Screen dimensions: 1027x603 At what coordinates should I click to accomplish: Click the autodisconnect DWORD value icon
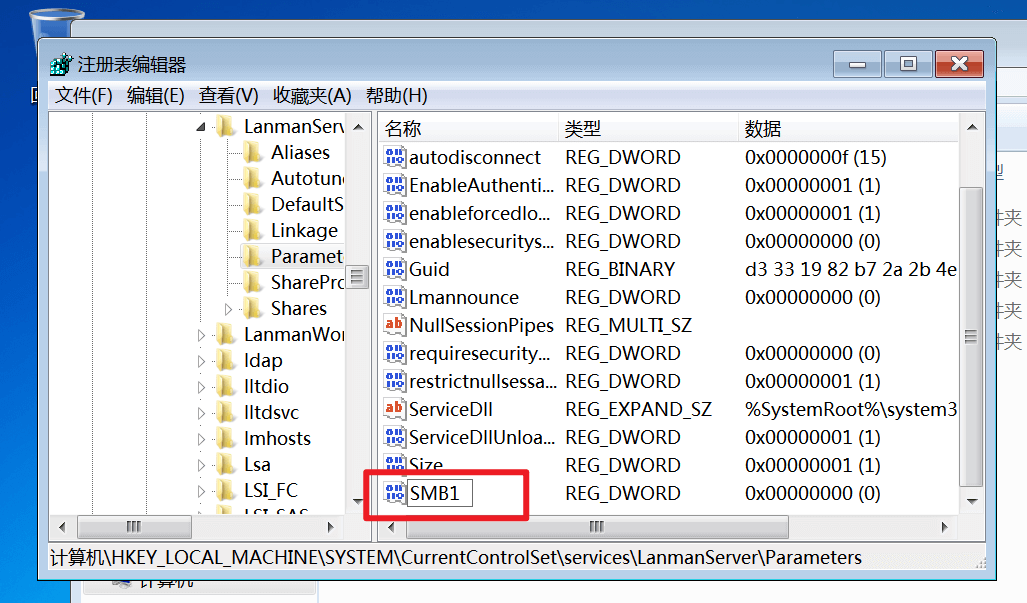[395, 157]
